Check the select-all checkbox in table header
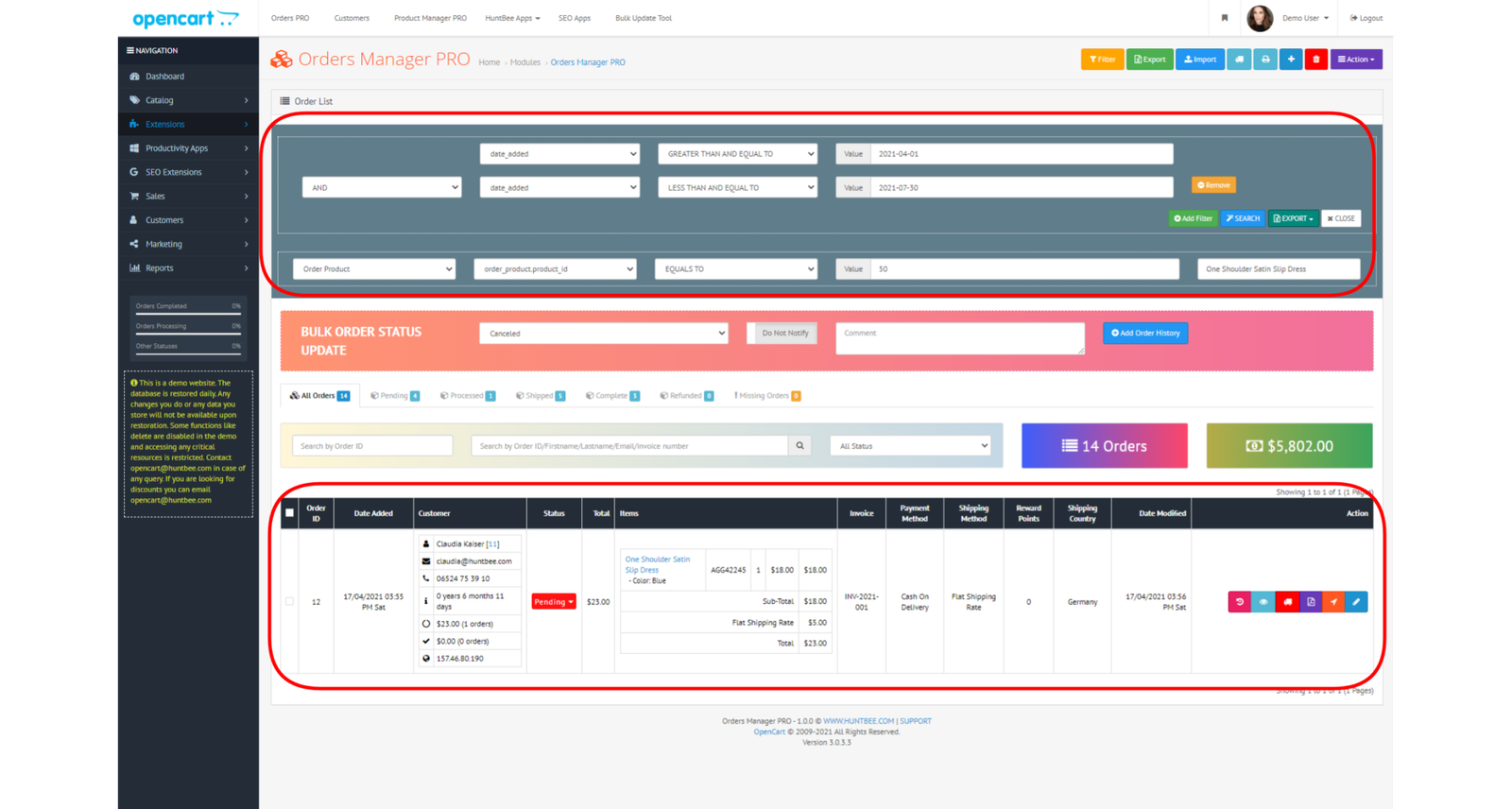This screenshot has height=809, width=1512. pyautogui.click(x=289, y=513)
